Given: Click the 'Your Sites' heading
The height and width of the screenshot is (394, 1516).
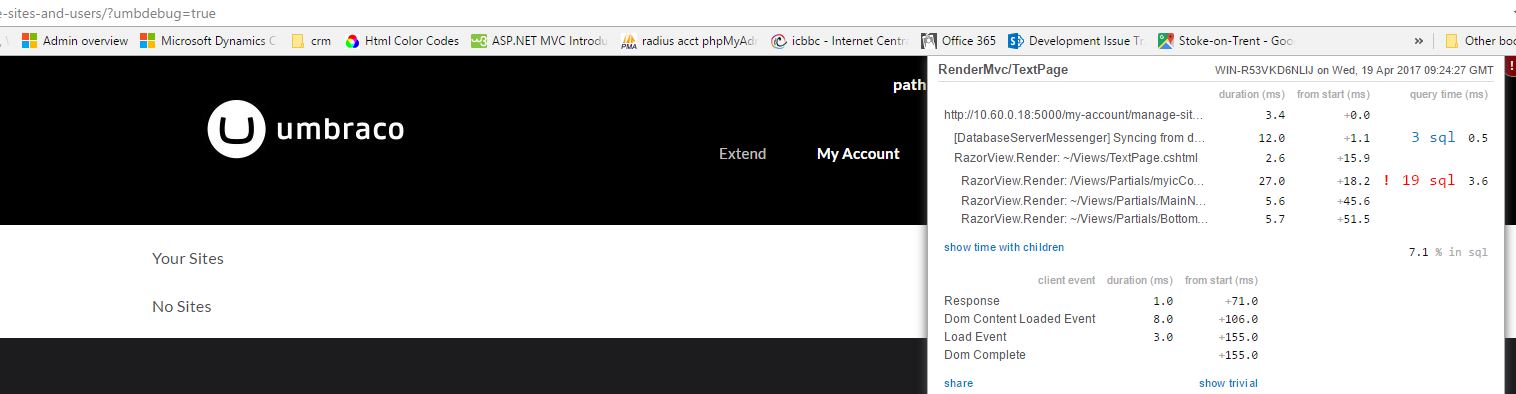Looking at the screenshot, I should 188,258.
